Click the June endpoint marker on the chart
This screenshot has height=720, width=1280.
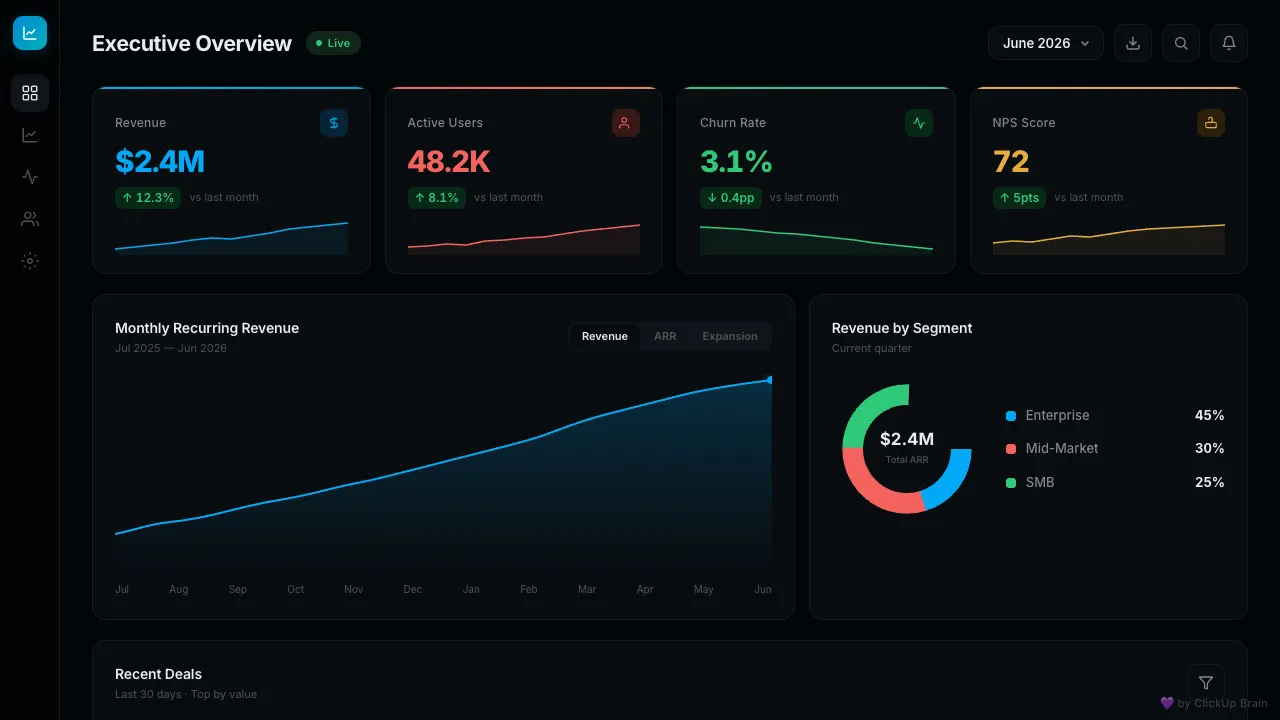(x=770, y=380)
